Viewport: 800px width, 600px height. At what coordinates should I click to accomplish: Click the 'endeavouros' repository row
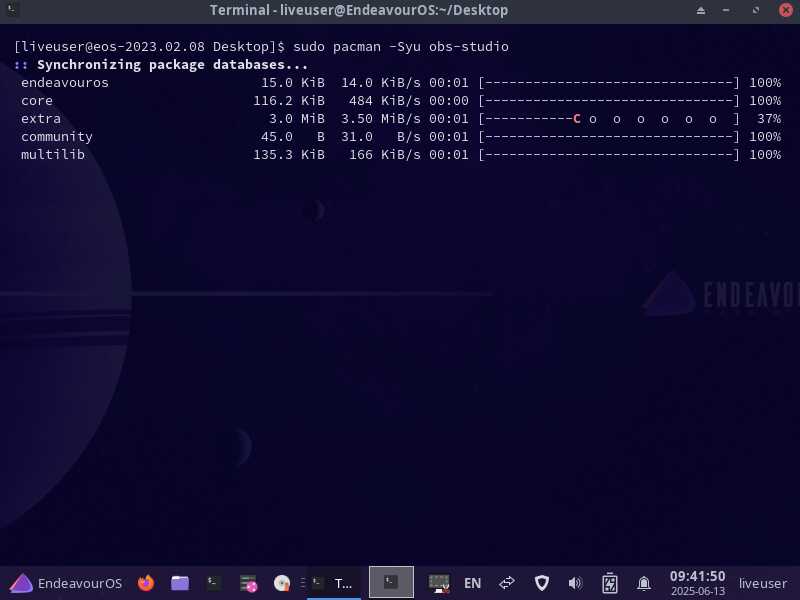(401, 83)
